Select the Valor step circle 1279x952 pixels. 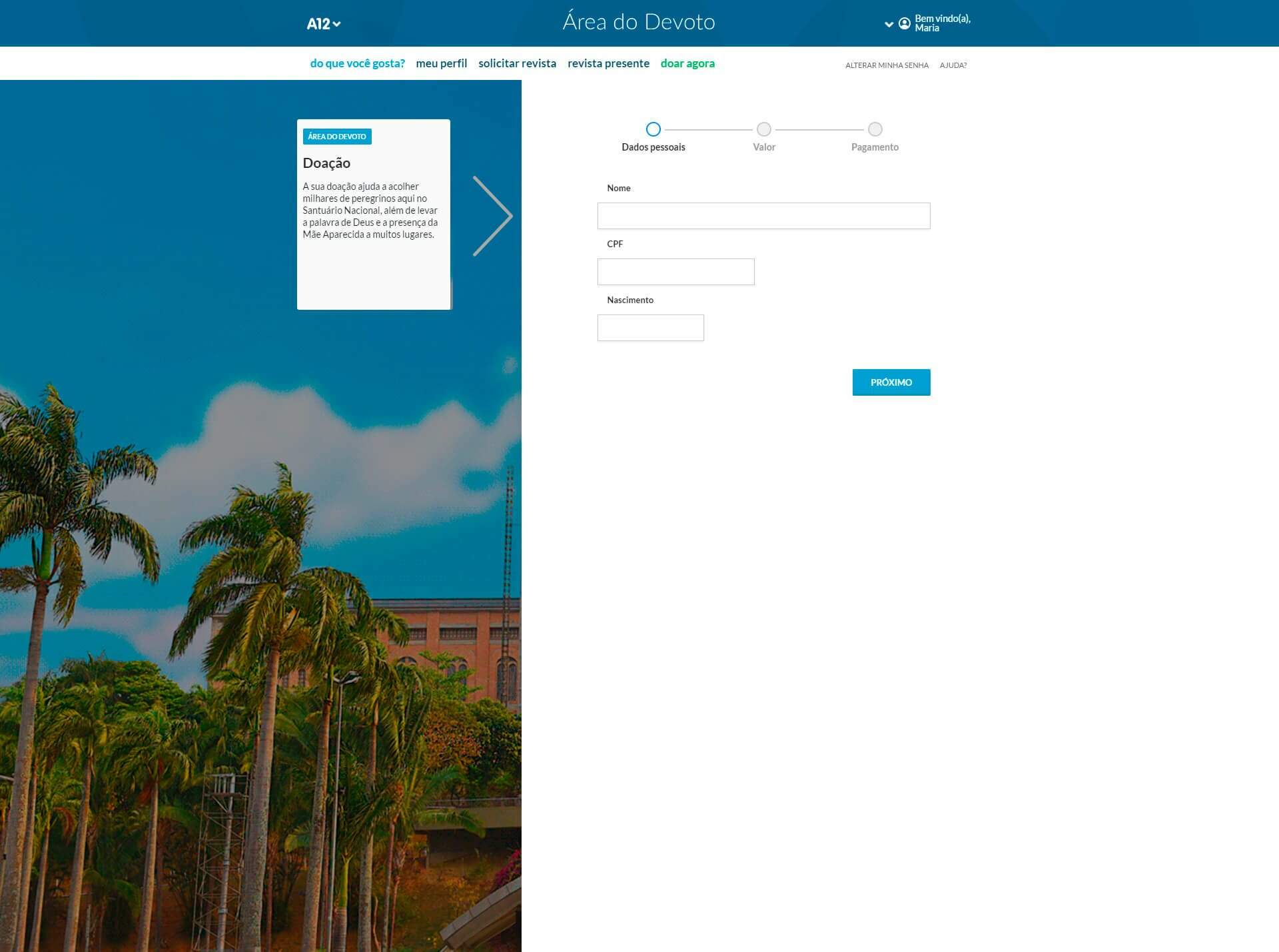click(x=763, y=129)
